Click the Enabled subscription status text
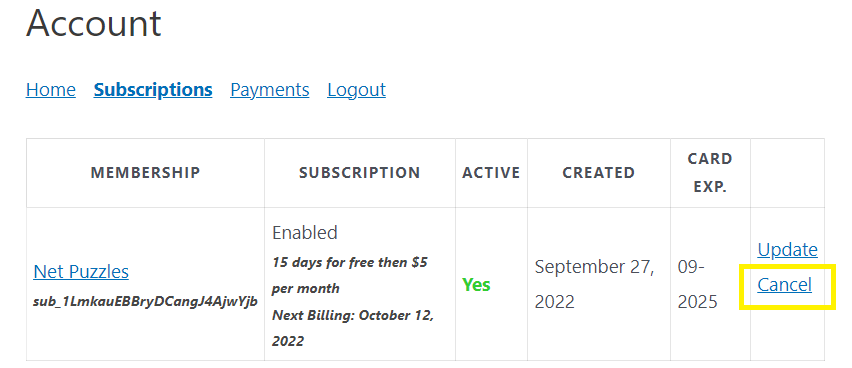 [305, 233]
